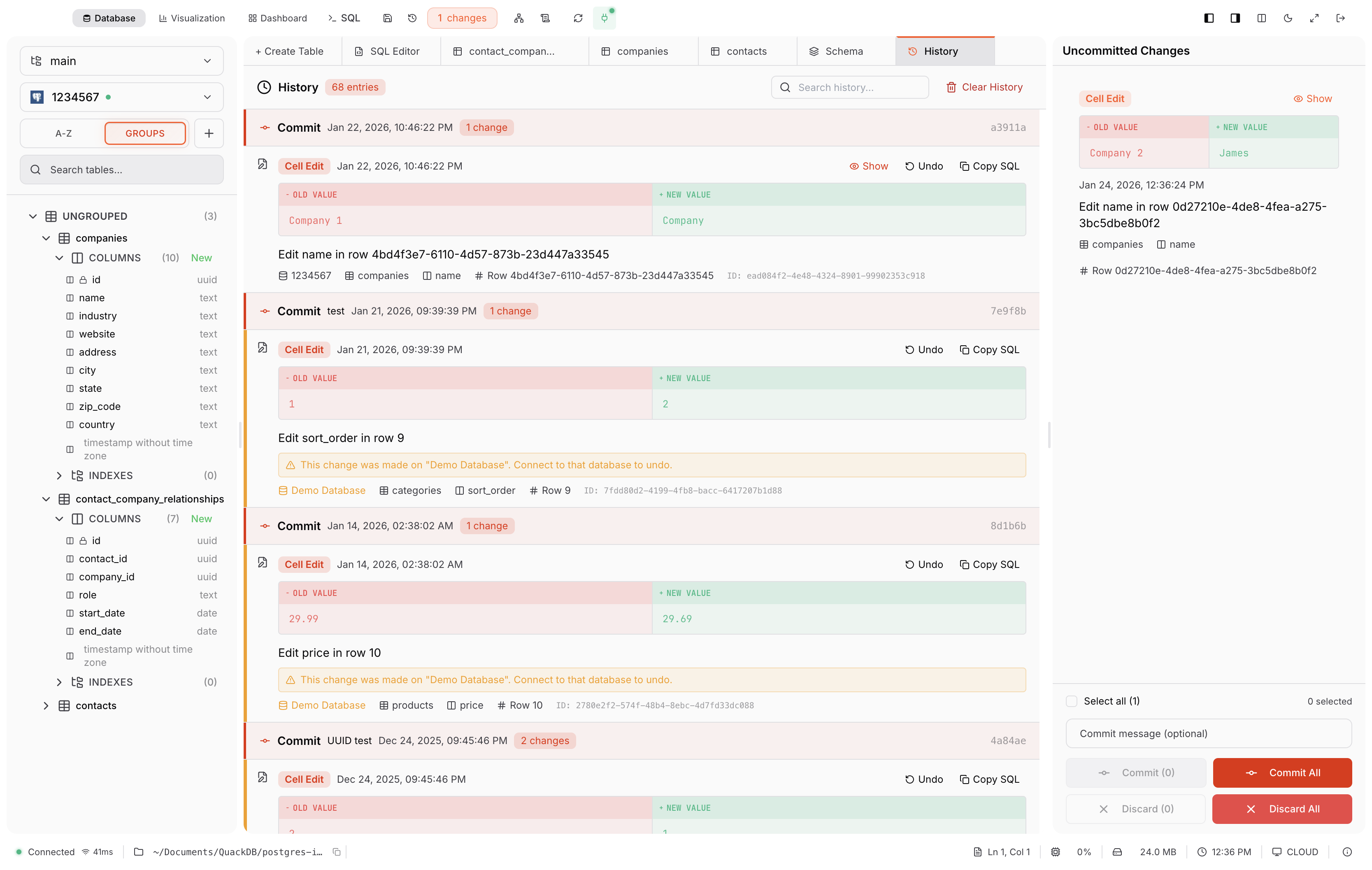Click commit hash a3911a
This screenshot has width=1372, height=870.
[1008, 128]
